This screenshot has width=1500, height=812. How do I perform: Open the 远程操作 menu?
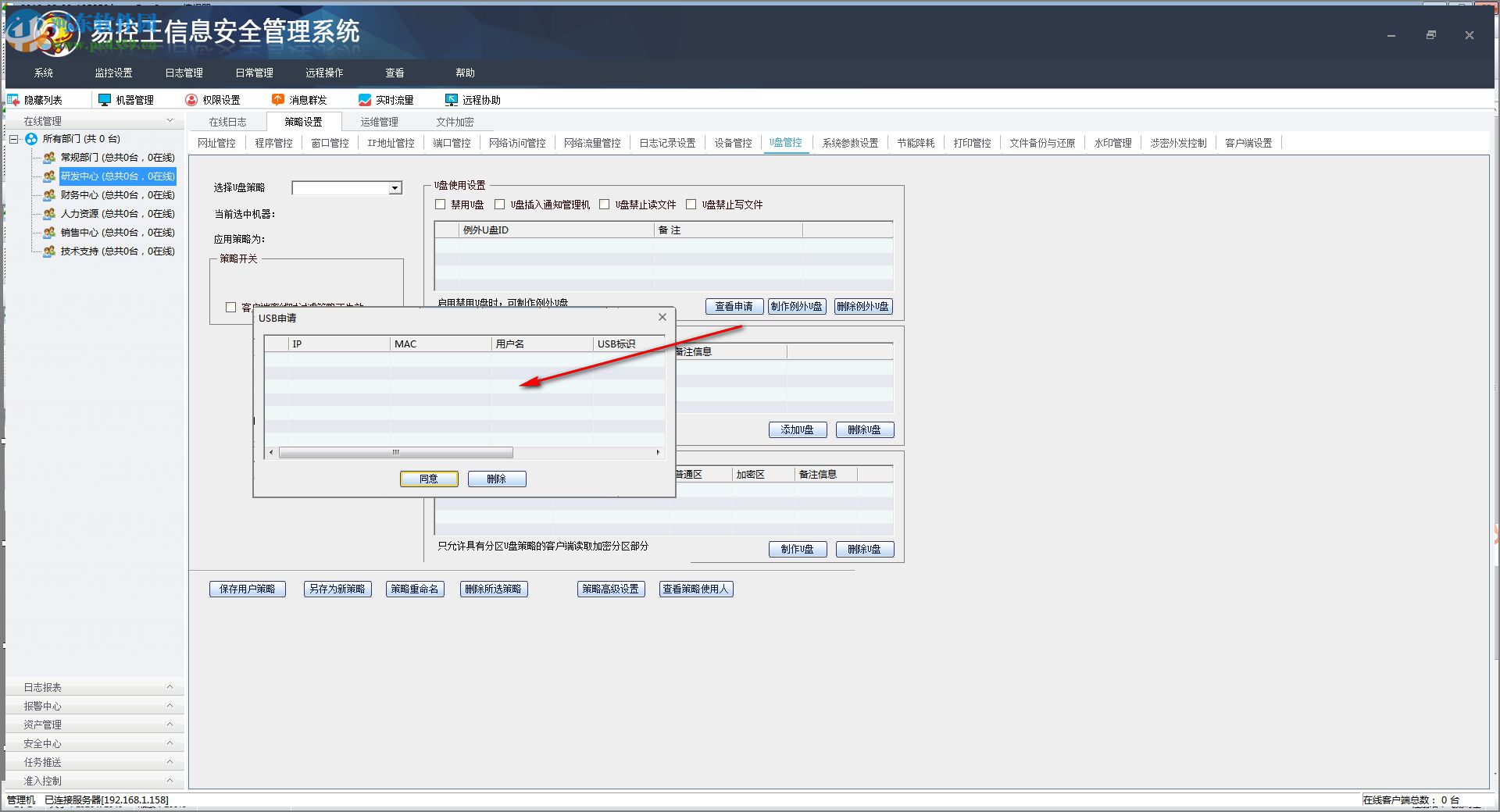(325, 73)
